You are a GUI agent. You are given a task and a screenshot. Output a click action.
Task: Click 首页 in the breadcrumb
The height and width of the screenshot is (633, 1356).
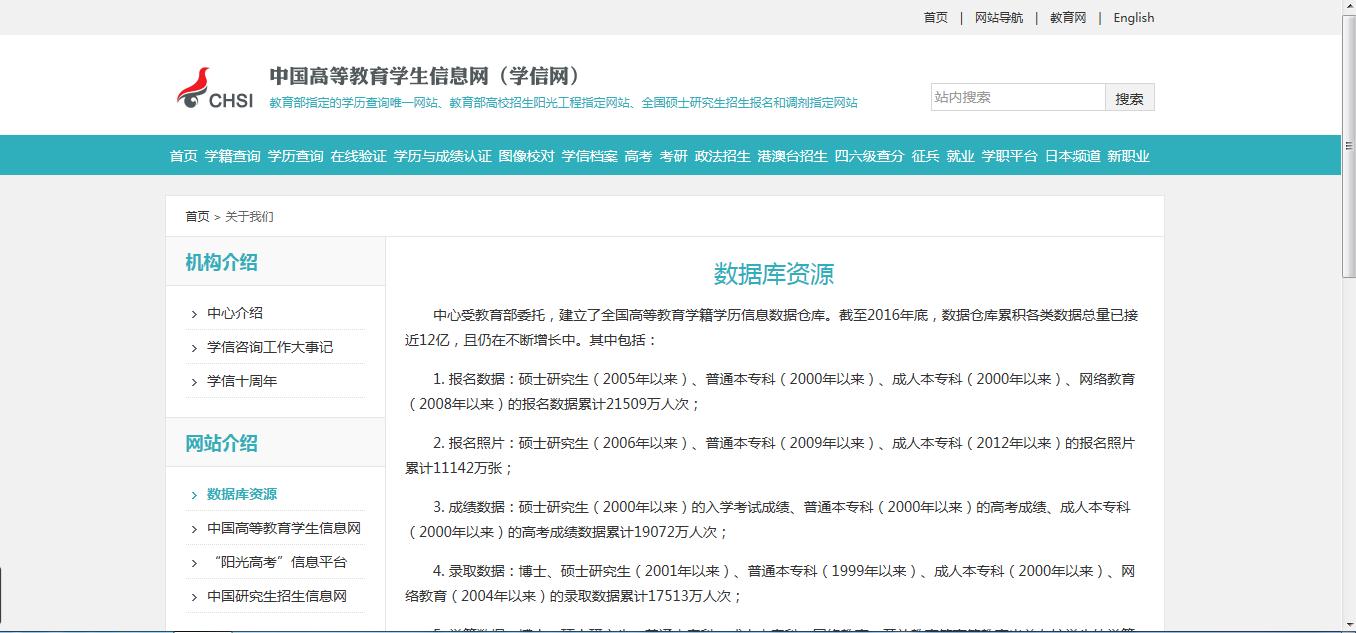click(197, 216)
